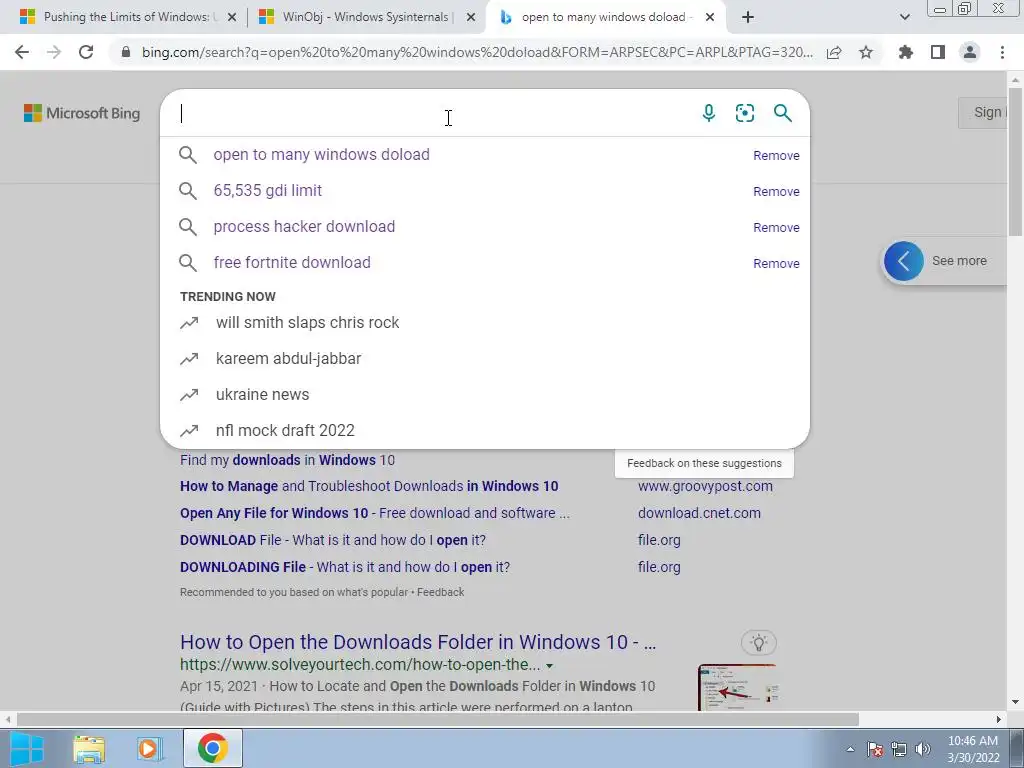Click the lightbulb icon beside first result
This screenshot has height=768, width=1024.
click(759, 643)
